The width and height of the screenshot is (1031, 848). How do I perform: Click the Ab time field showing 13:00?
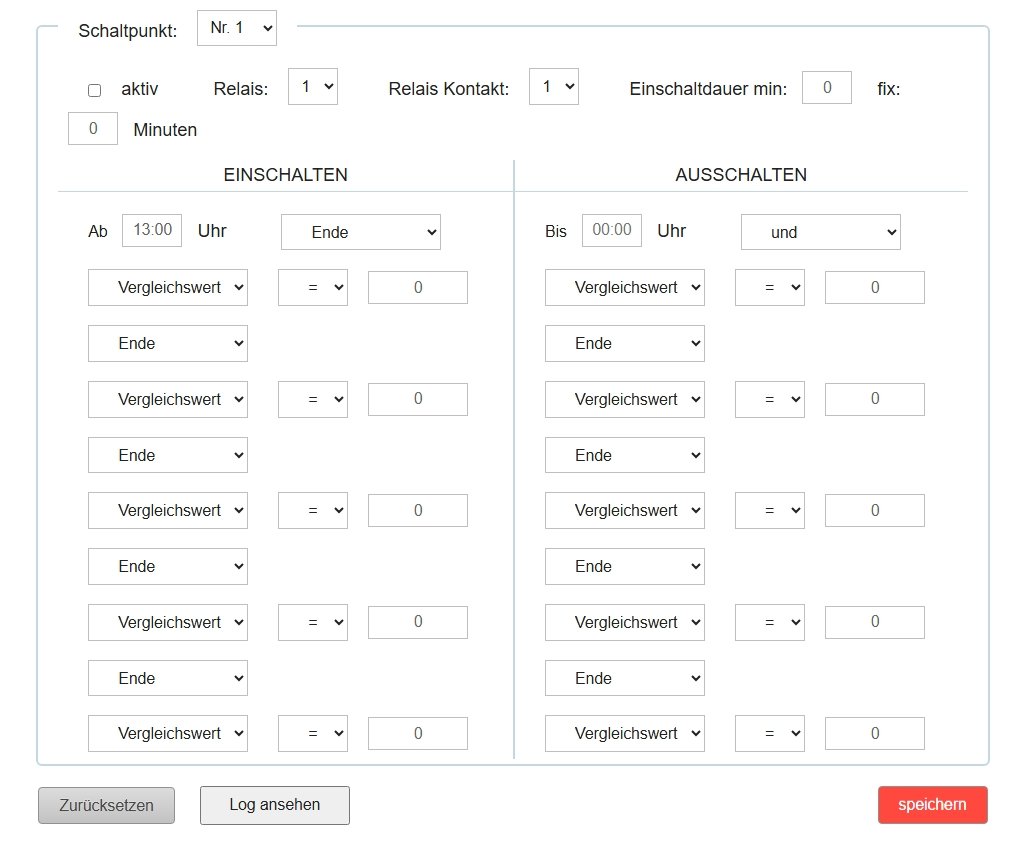(152, 230)
